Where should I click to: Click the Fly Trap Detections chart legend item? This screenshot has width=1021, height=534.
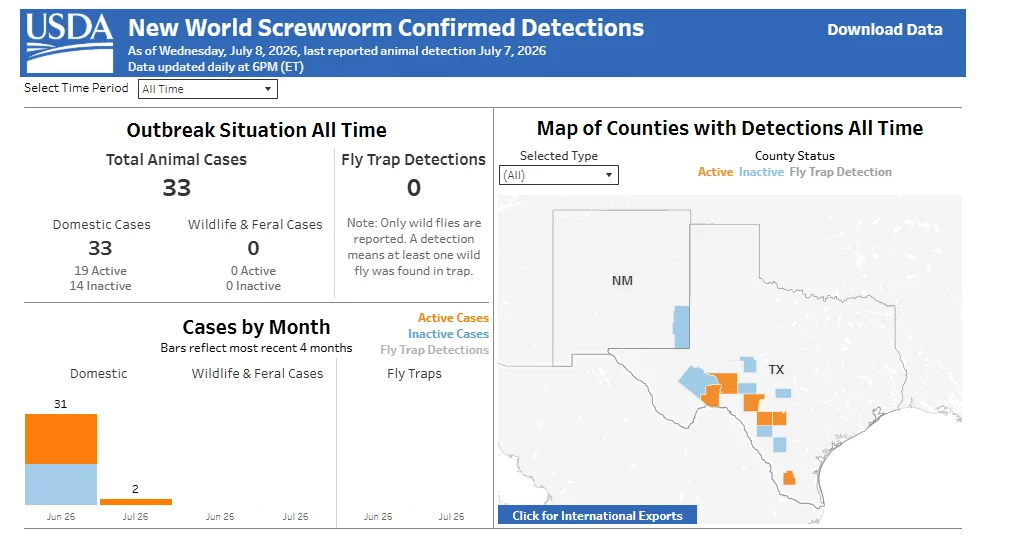tap(434, 350)
